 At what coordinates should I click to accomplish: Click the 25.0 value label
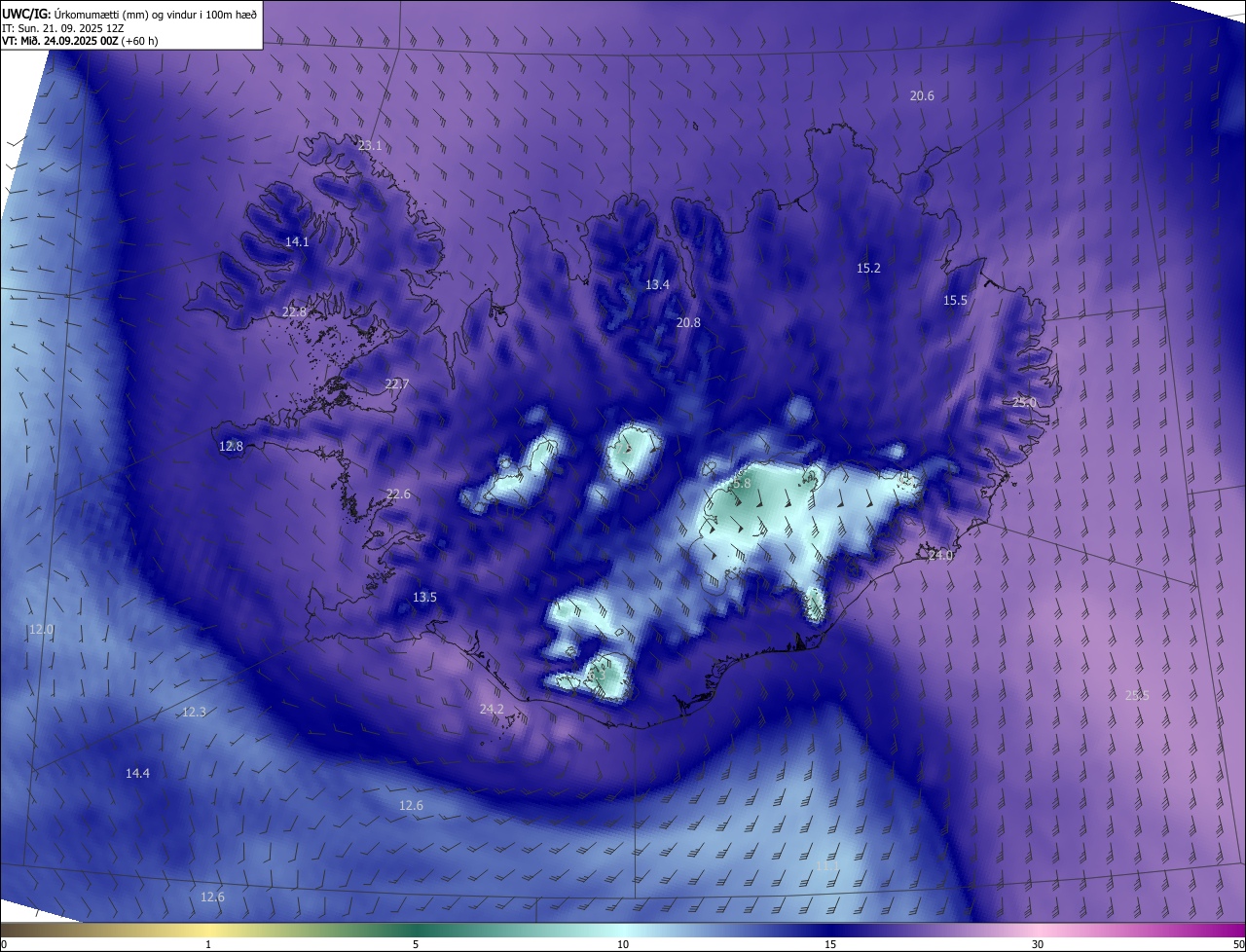1024,402
